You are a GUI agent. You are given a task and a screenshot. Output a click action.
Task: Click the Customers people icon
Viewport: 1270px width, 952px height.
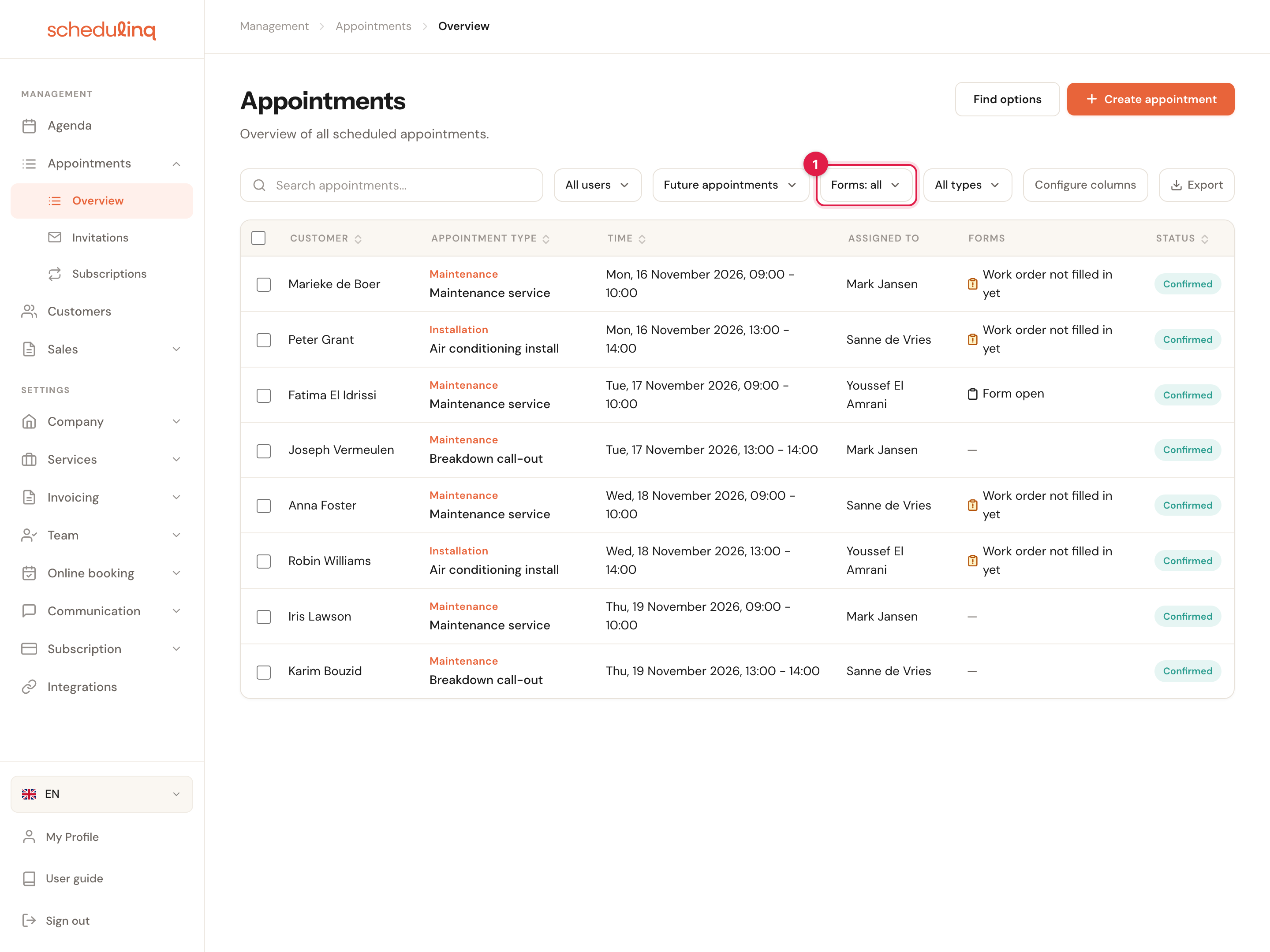tap(29, 312)
